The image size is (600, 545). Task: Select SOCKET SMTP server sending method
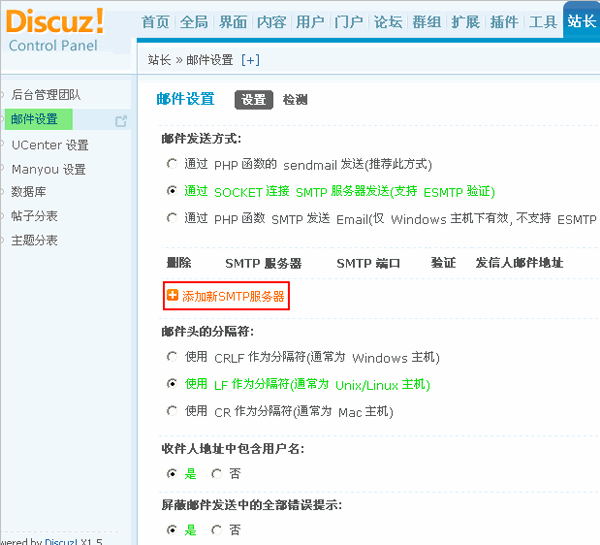[x=172, y=190]
